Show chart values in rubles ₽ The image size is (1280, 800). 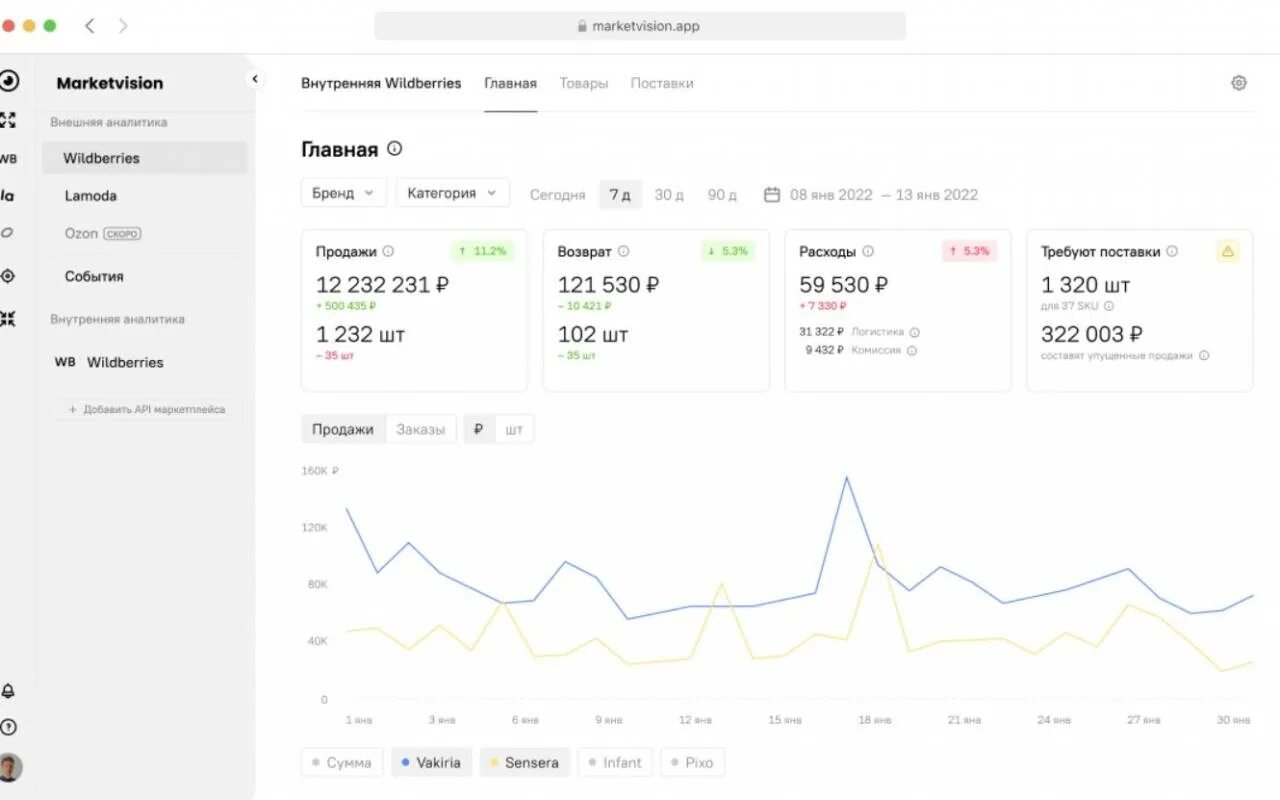(x=479, y=429)
